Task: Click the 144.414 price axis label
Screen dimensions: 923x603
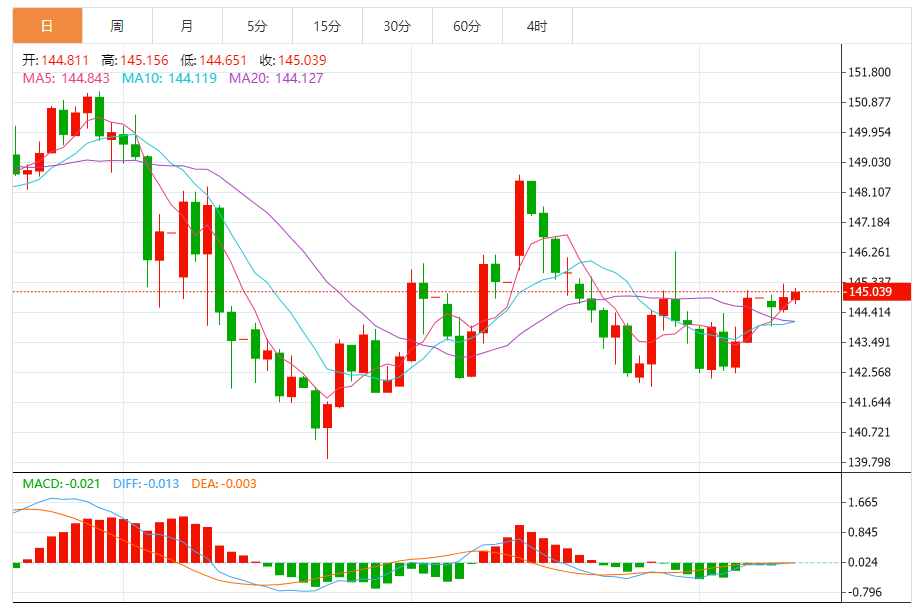Action: pos(869,313)
